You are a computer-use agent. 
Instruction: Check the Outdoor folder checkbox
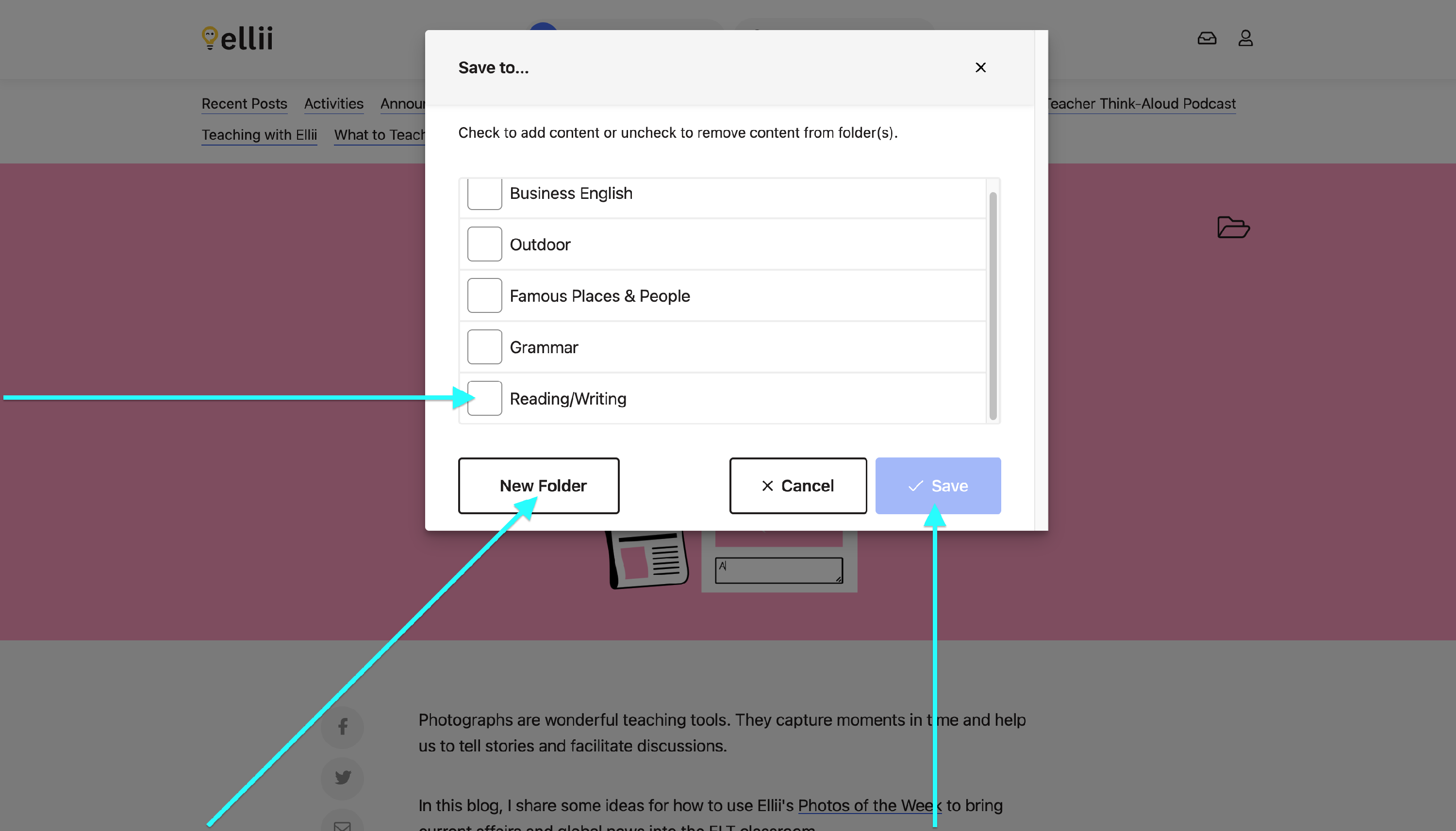point(484,244)
